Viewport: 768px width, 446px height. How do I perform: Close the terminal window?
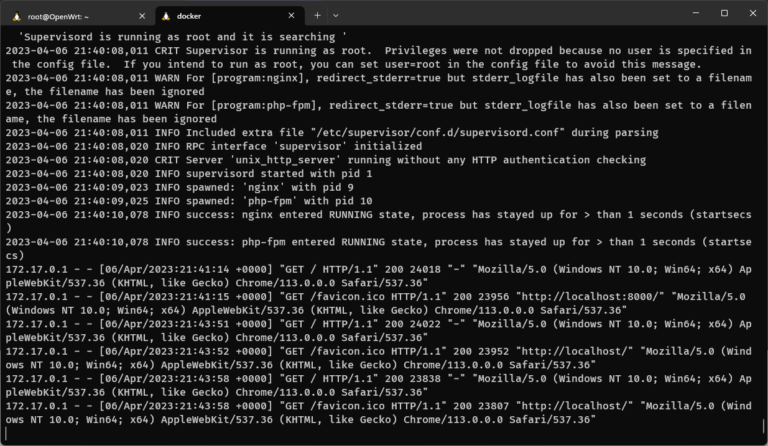click(753, 13)
